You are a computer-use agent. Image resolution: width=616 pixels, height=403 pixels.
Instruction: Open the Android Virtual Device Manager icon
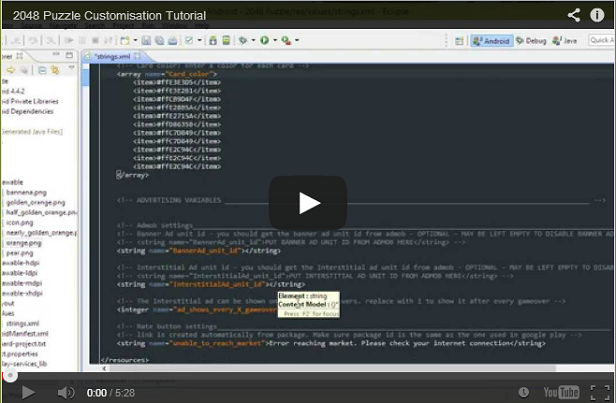(226, 40)
